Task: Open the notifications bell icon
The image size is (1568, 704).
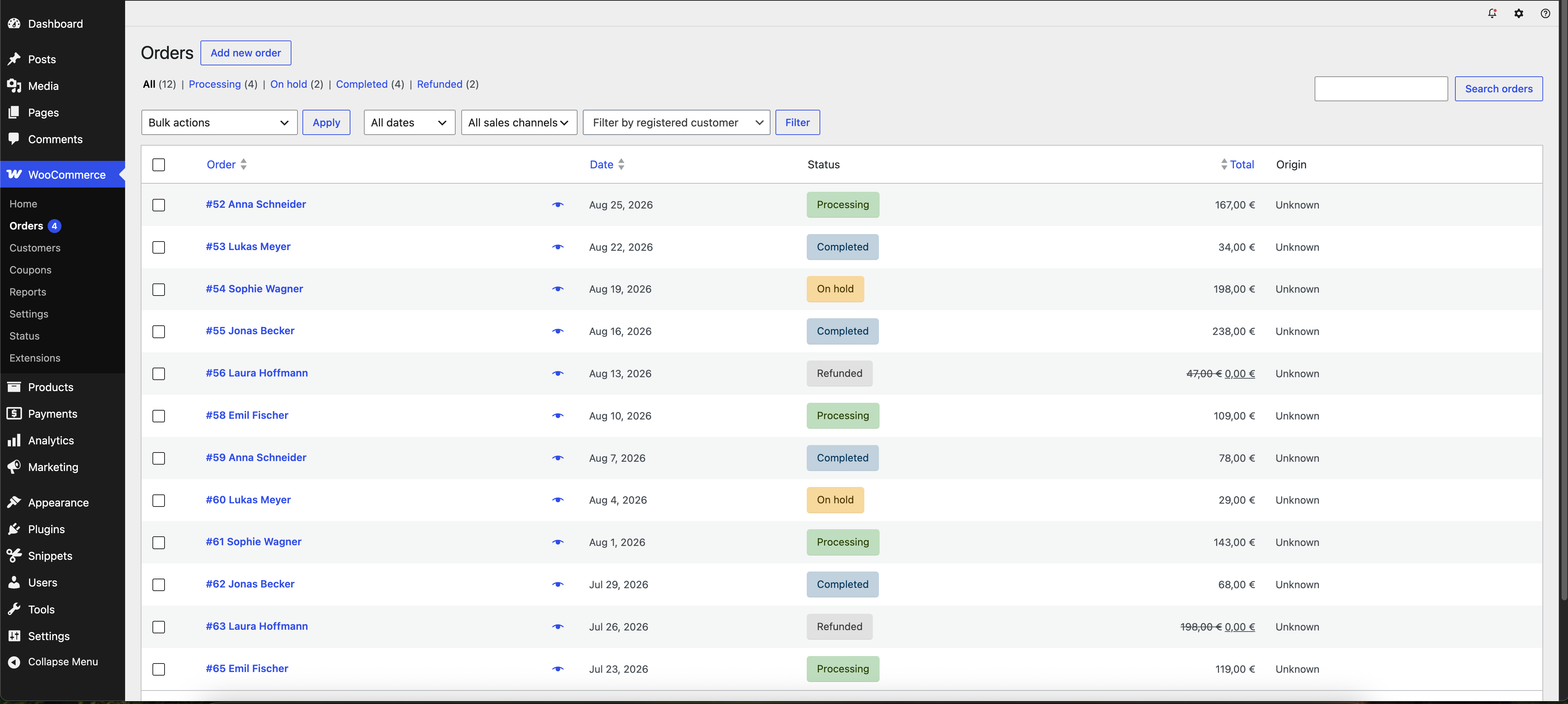Action: (1492, 13)
